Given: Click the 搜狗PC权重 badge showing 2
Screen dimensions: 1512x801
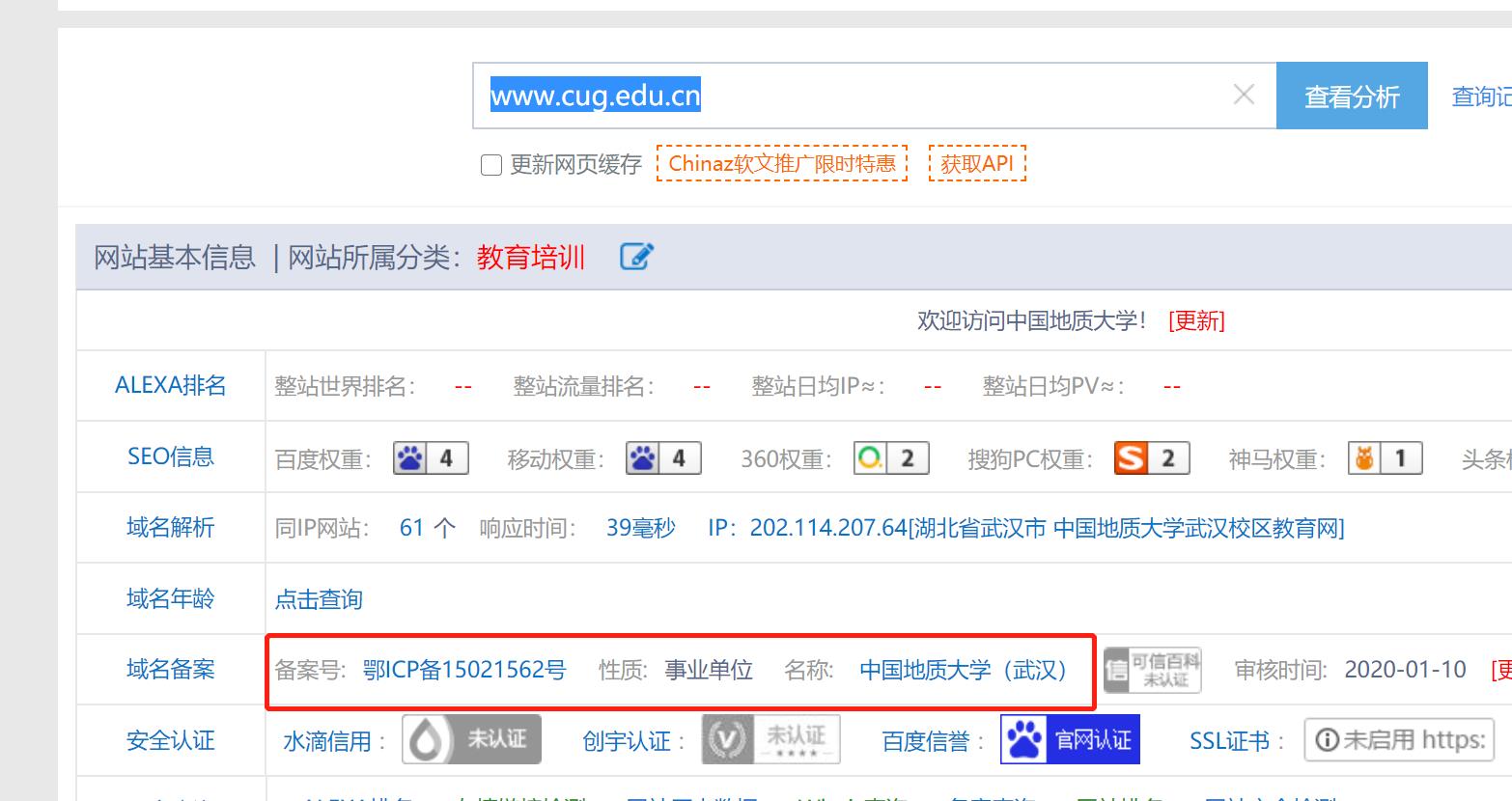Looking at the screenshot, I should click(1151, 457).
